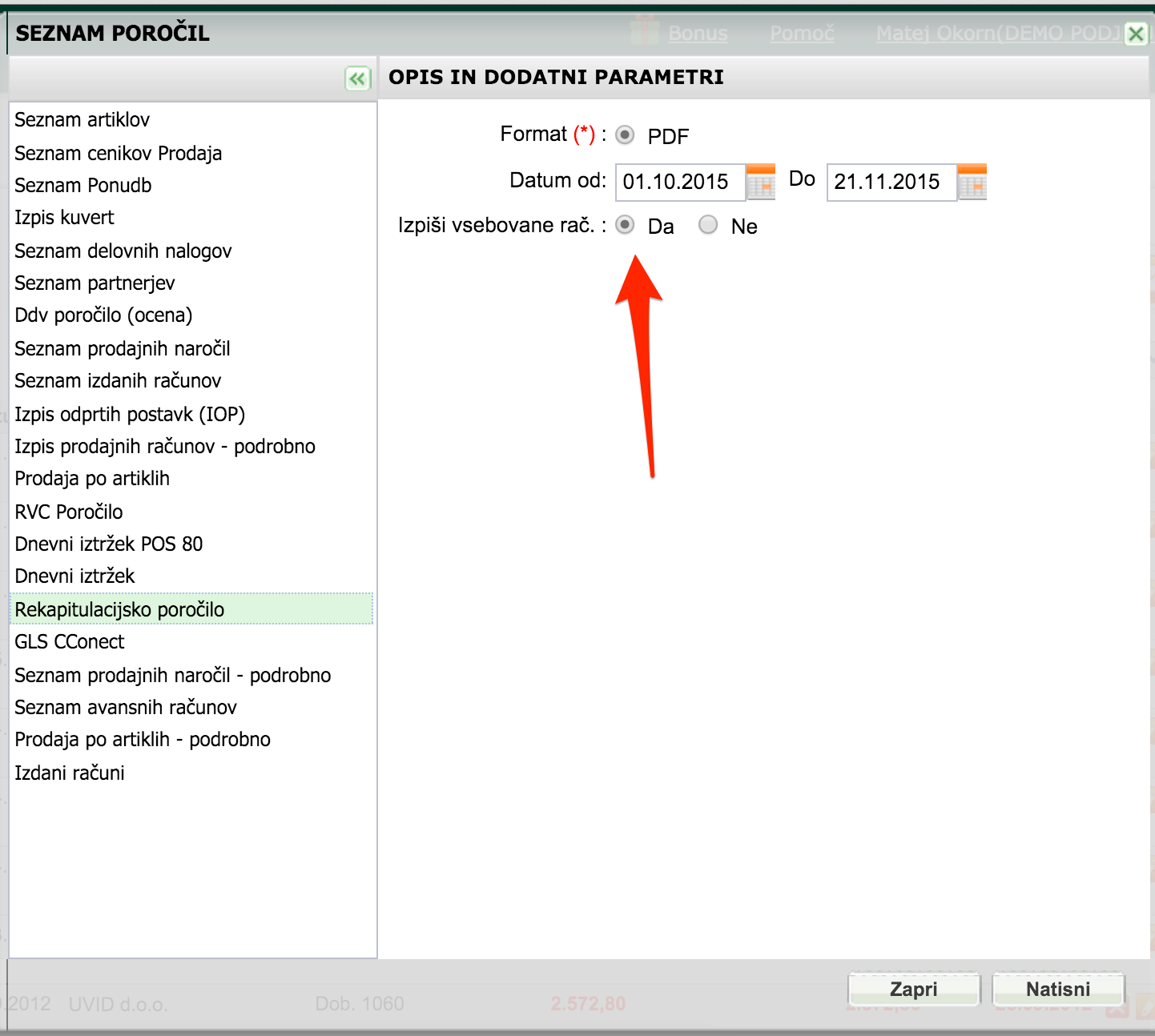
Task: Click the Natisni button
Action: point(1058,989)
